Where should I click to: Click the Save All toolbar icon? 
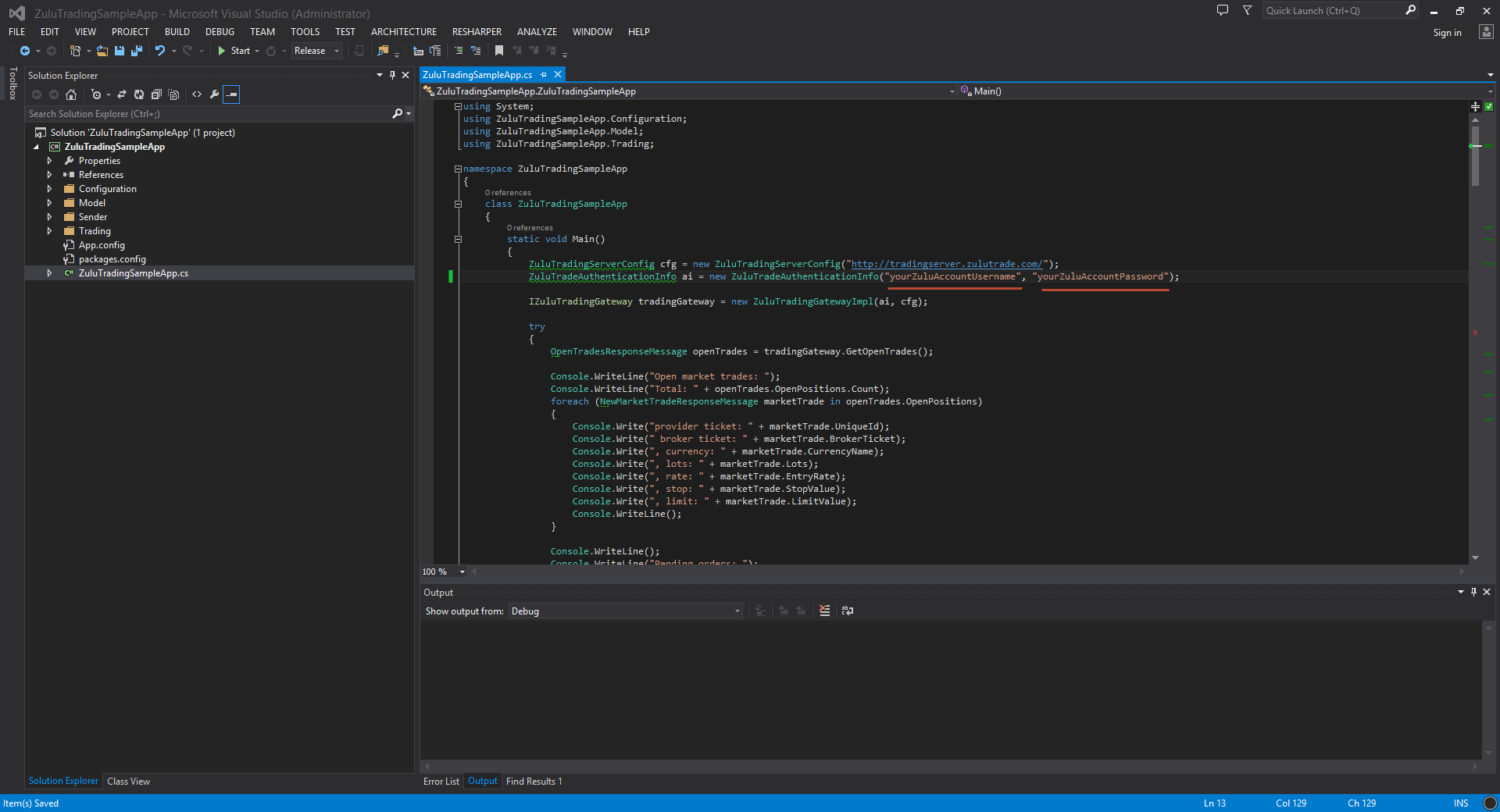[x=137, y=51]
